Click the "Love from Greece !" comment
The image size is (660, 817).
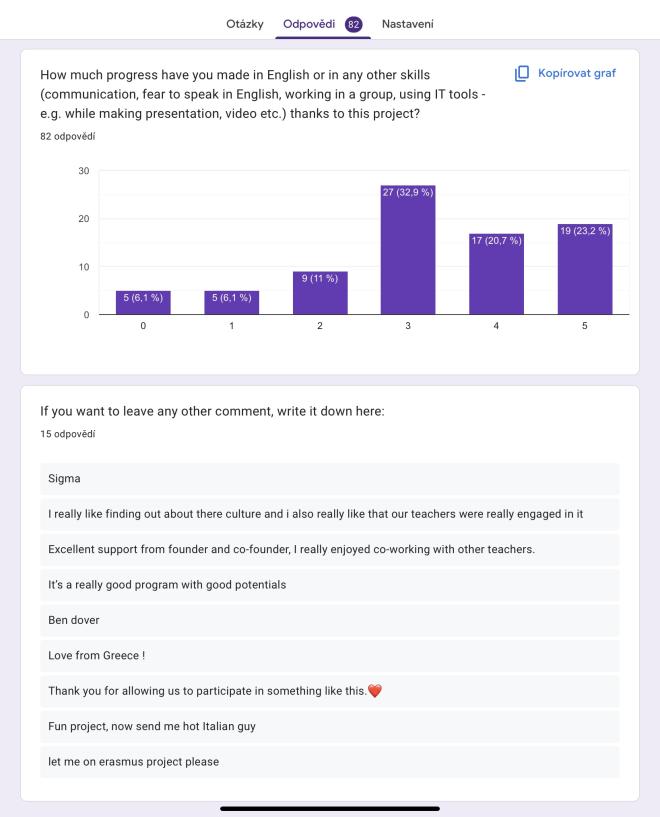tap(330, 655)
